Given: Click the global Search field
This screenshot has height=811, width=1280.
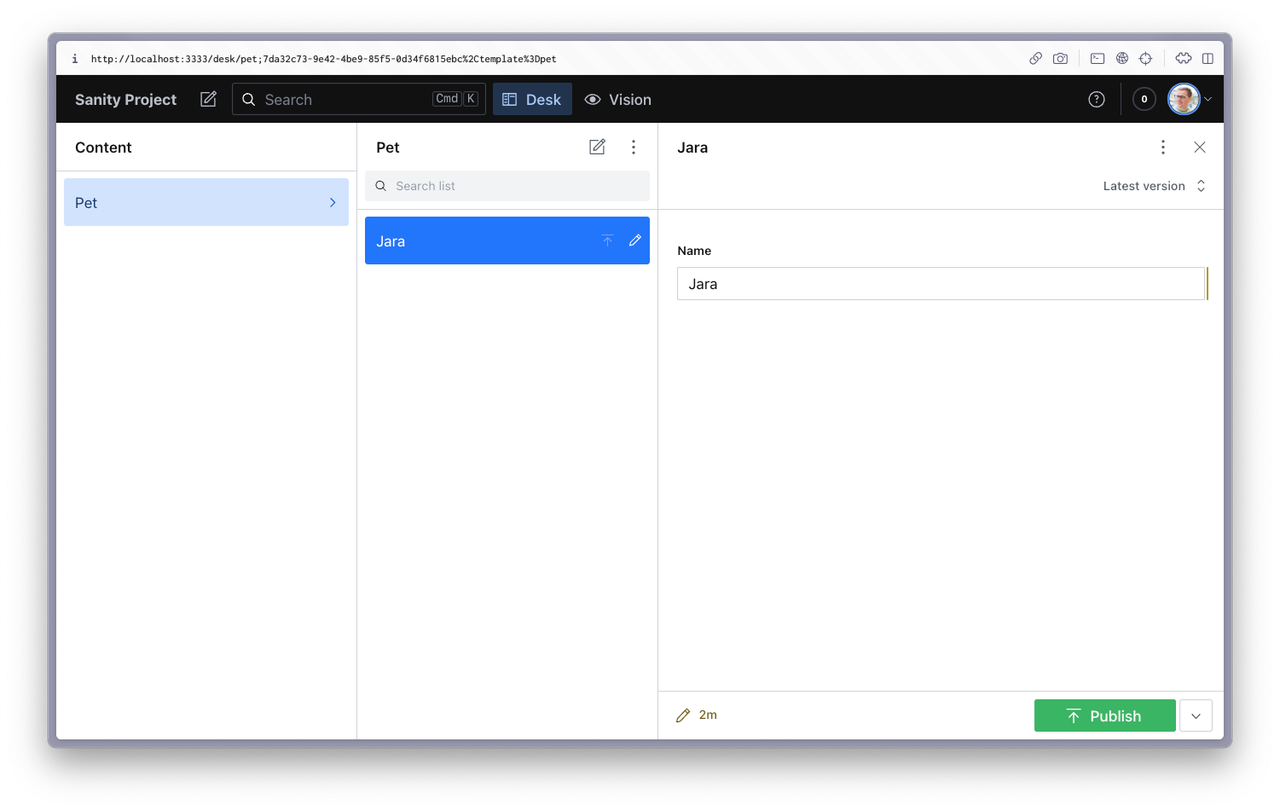Looking at the screenshot, I should (359, 99).
